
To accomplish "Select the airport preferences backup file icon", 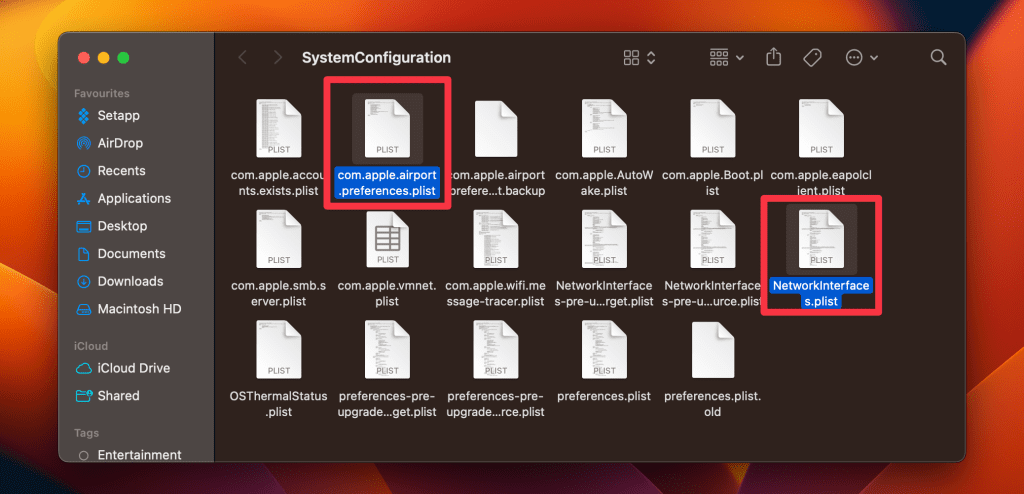I will pyautogui.click(x=496, y=128).
